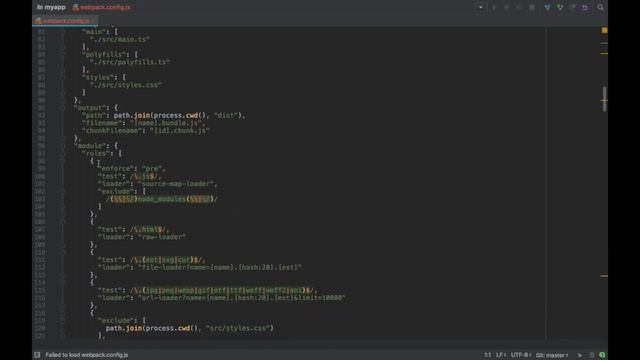The height and width of the screenshot is (360, 640).
Task: Collapse the "styles" array fold marker
Action: (63, 77)
